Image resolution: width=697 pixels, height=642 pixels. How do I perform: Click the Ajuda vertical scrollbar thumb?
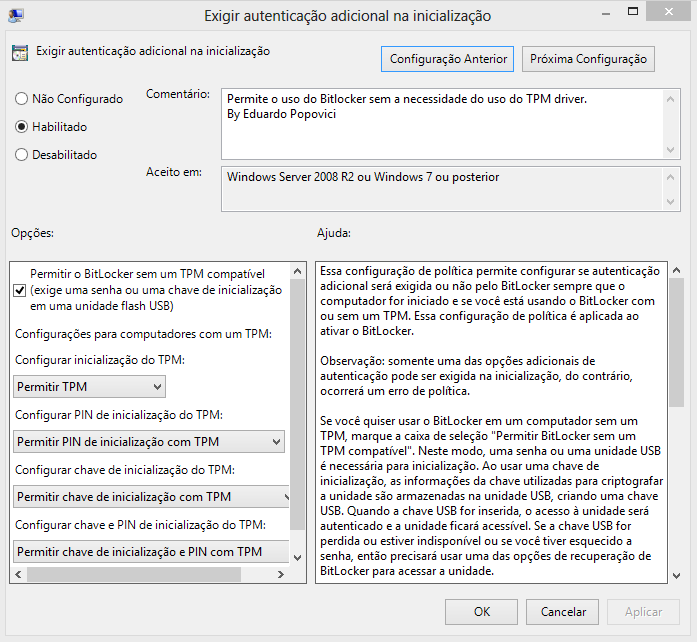pyautogui.click(x=677, y=342)
